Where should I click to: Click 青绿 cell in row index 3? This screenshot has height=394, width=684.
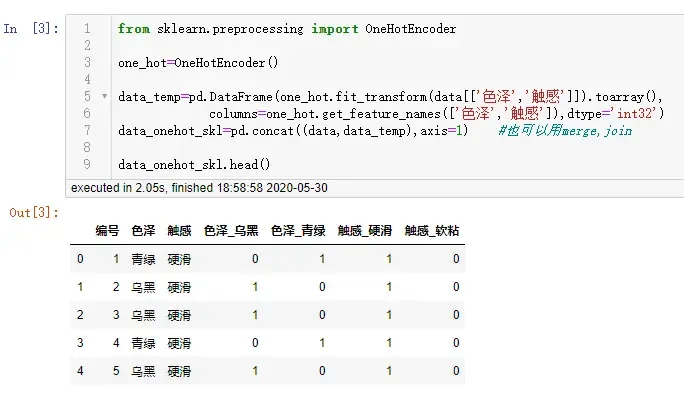[144, 343]
